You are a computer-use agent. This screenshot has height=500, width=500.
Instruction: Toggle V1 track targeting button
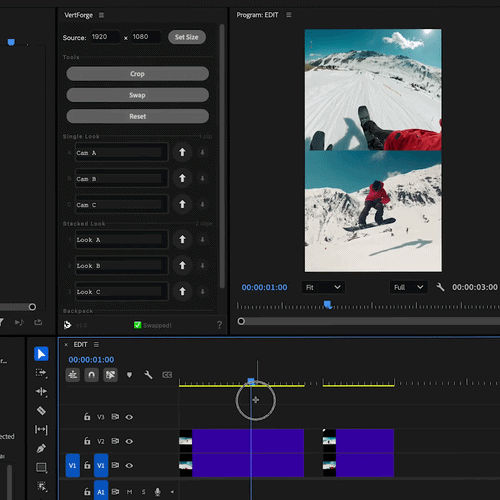[x=101, y=465]
